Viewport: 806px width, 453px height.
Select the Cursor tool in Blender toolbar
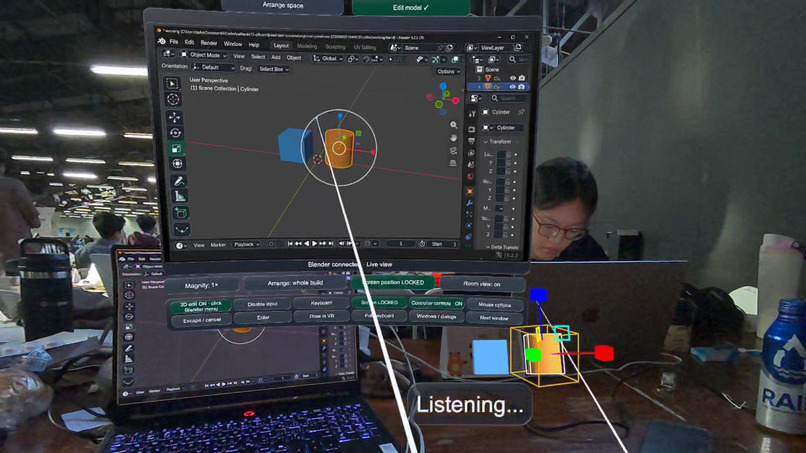coord(173,99)
